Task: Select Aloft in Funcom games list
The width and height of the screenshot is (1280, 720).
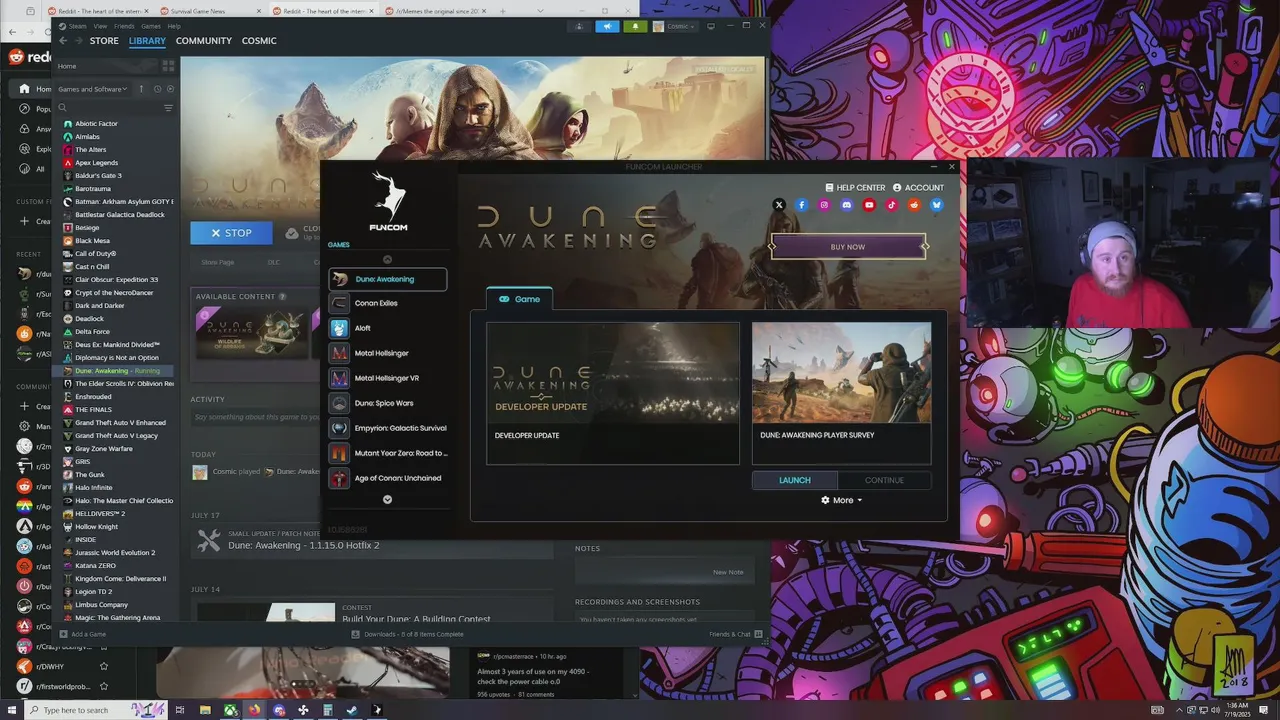Action: pos(387,328)
